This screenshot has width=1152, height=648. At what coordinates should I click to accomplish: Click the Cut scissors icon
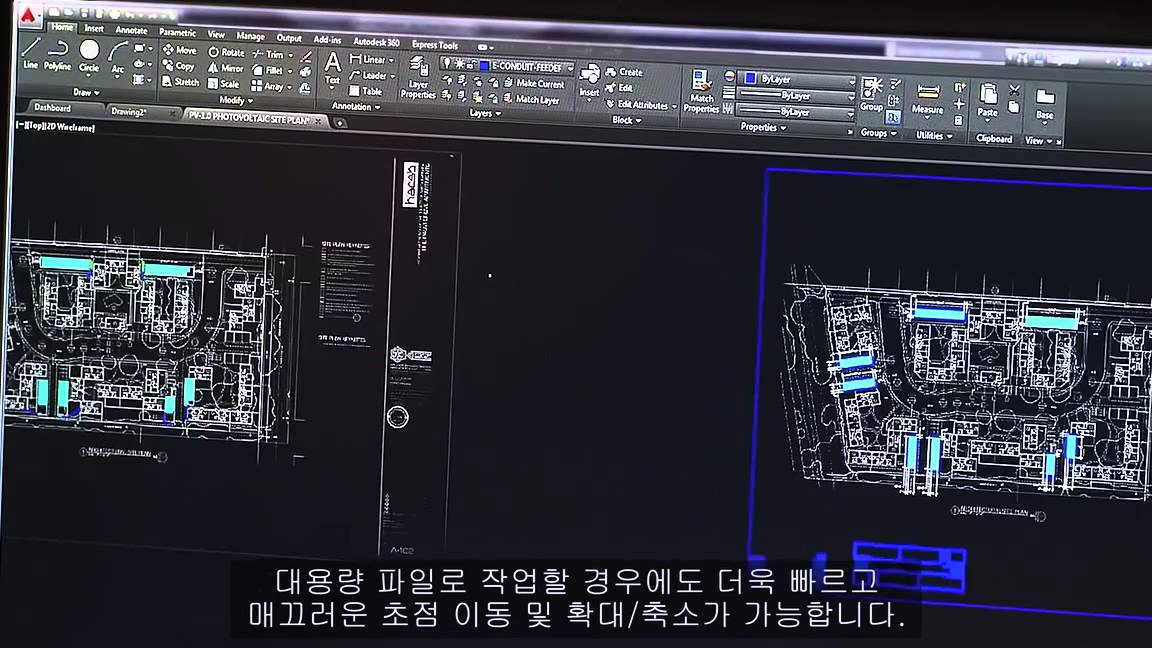[1015, 90]
